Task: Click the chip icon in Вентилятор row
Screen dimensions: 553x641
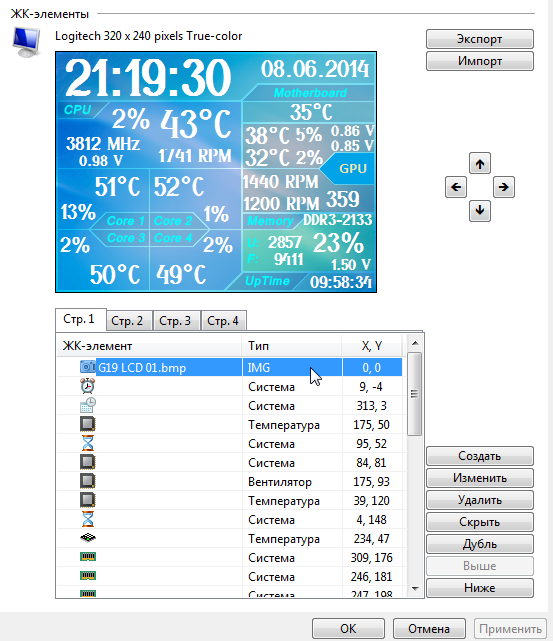Action: [87, 481]
